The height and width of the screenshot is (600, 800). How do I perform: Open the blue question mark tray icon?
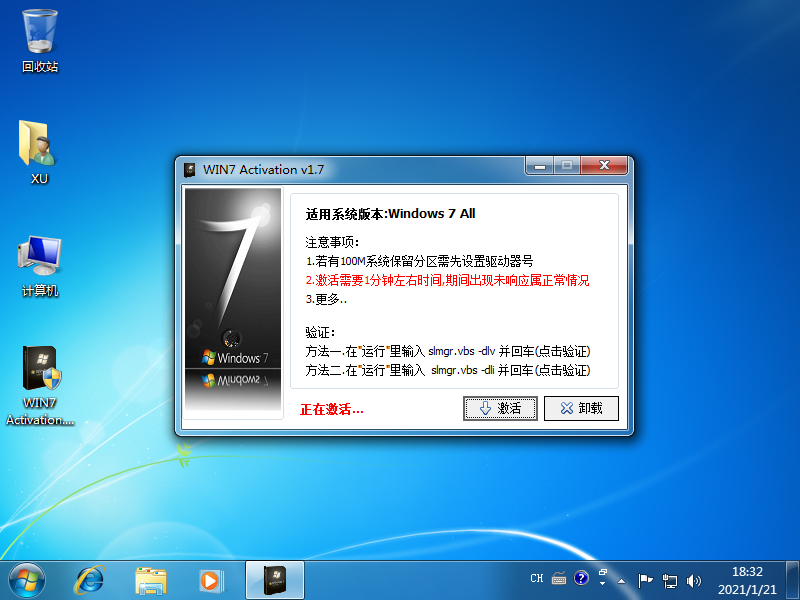(581, 578)
